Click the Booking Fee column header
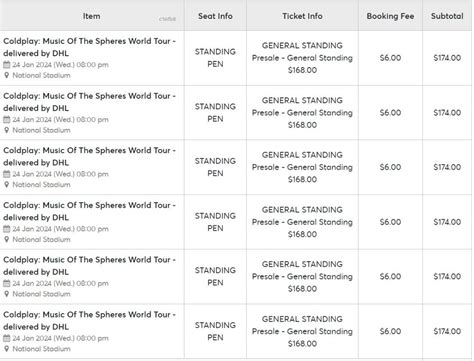Viewport: 474px width, 361px height. (x=390, y=16)
